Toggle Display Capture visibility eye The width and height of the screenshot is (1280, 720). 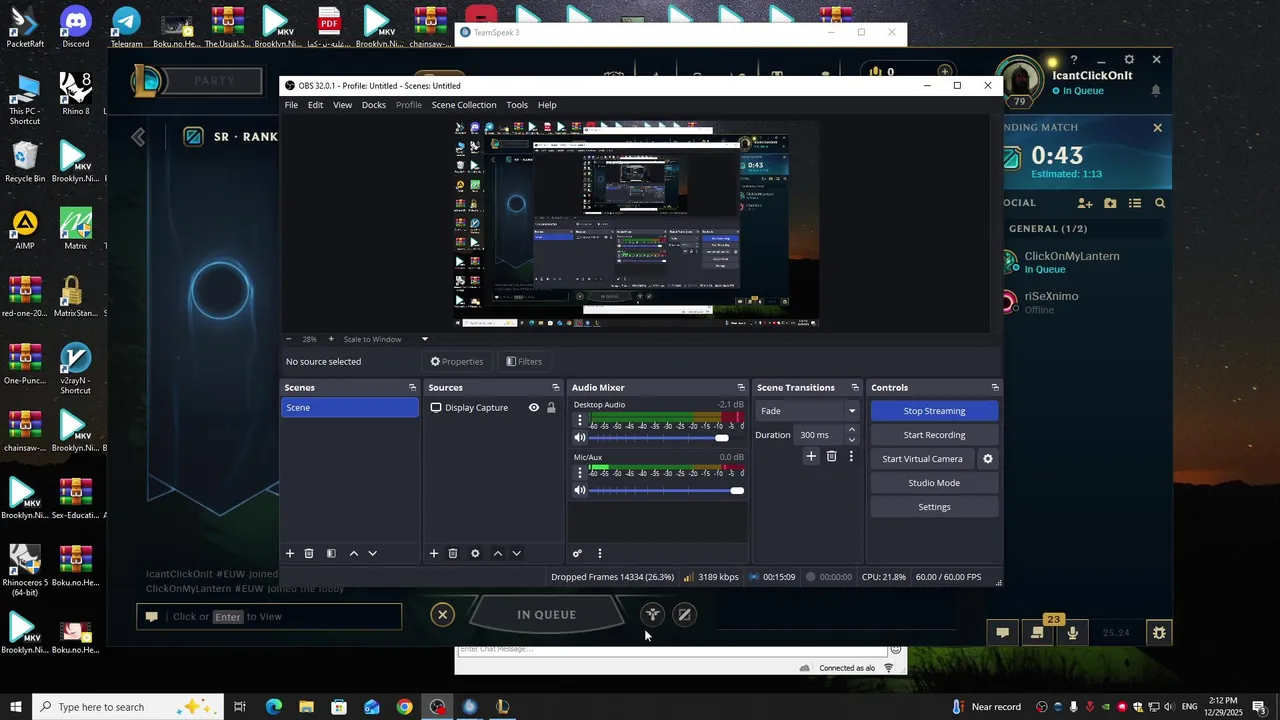pos(534,408)
